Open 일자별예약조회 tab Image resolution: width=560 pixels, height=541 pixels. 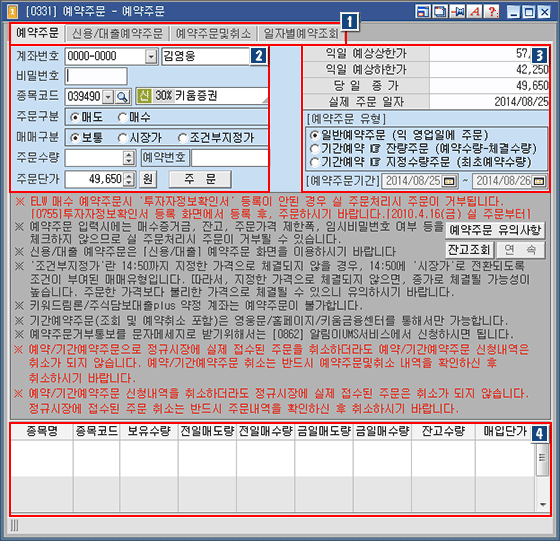(301, 34)
